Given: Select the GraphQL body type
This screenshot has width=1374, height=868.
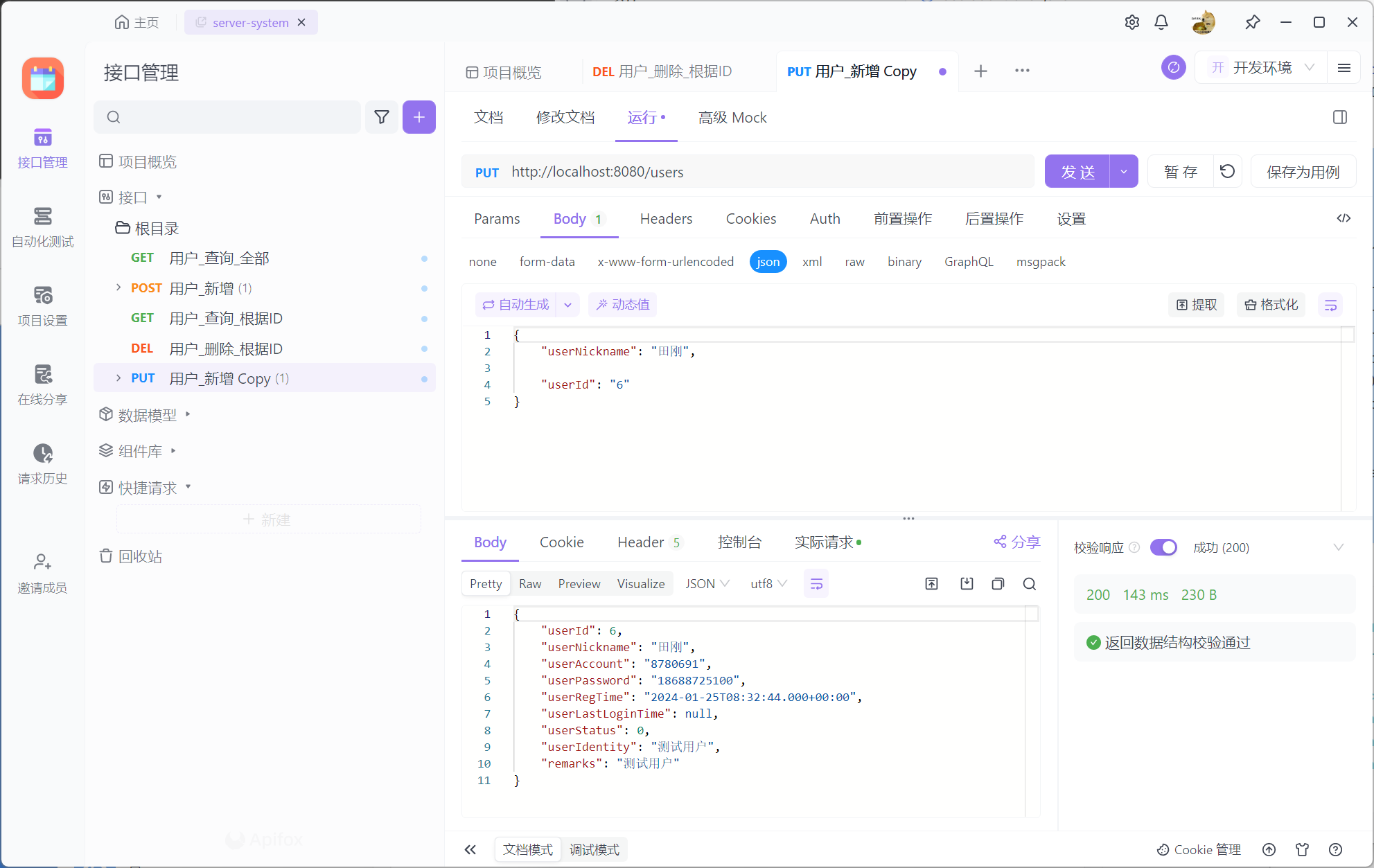Looking at the screenshot, I should (969, 262).
